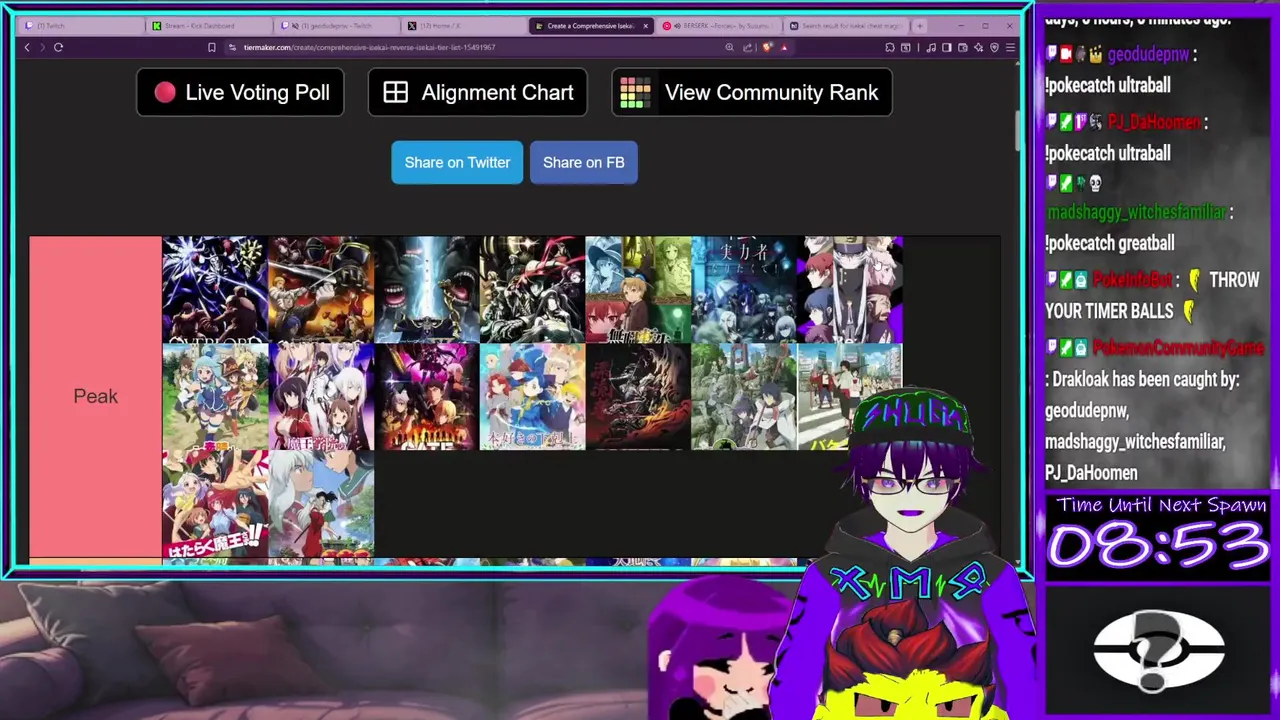This screenshot has width=1280, height=720.
Task: Click chat username PJ_DaHoomen
Action: [1154, 122]
